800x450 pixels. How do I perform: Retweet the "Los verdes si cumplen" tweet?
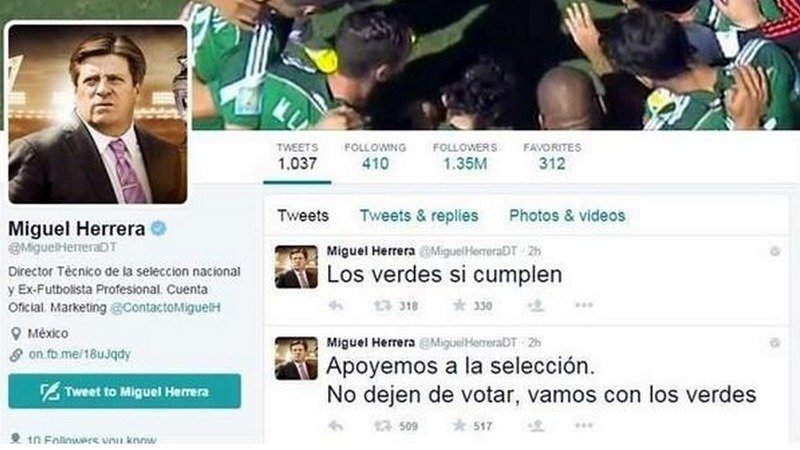[x=383, y=306]
